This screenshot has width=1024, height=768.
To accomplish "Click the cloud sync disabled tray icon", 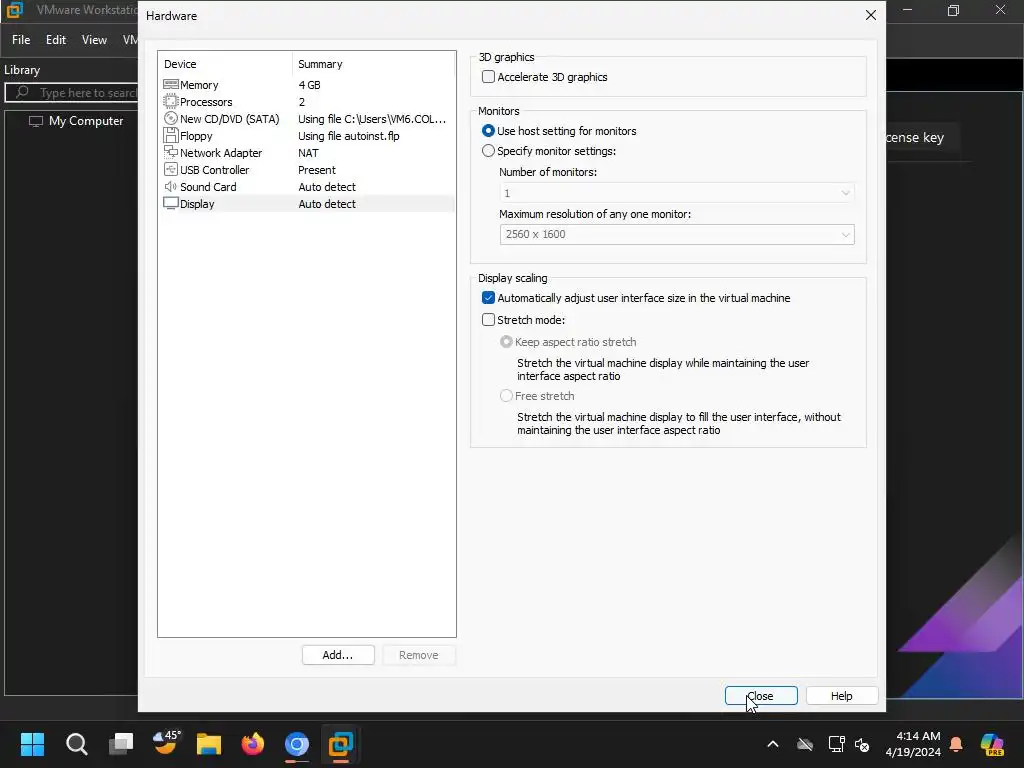I will (805, 744).
